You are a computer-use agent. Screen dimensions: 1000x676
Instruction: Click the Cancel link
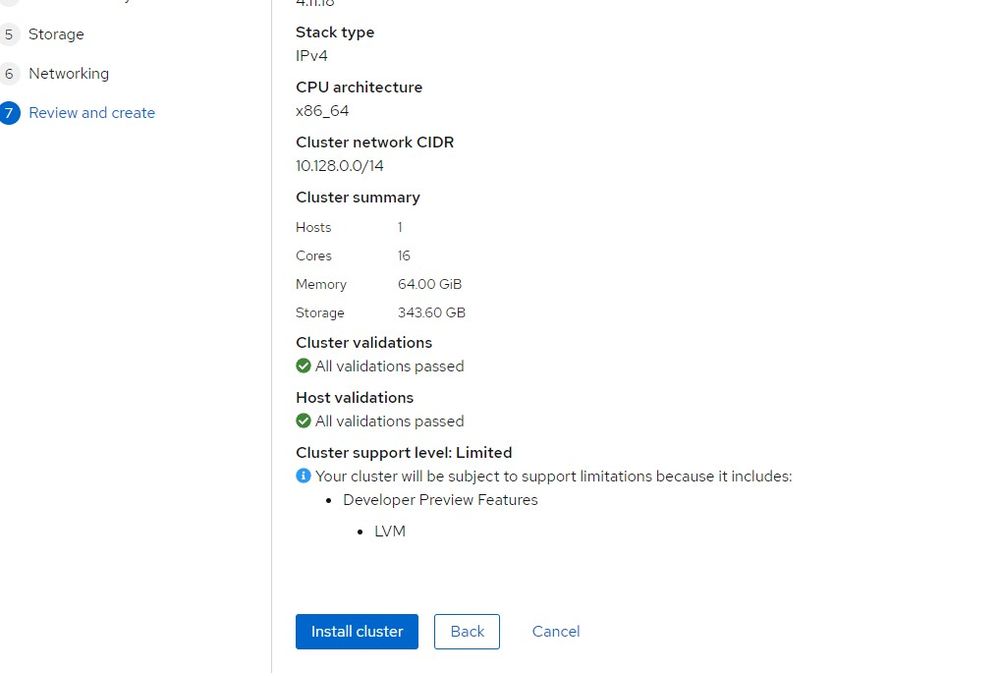click(555, 631)
